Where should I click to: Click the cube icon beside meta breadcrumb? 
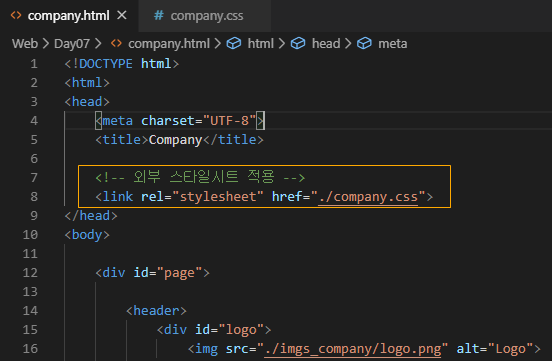[364, 44]
